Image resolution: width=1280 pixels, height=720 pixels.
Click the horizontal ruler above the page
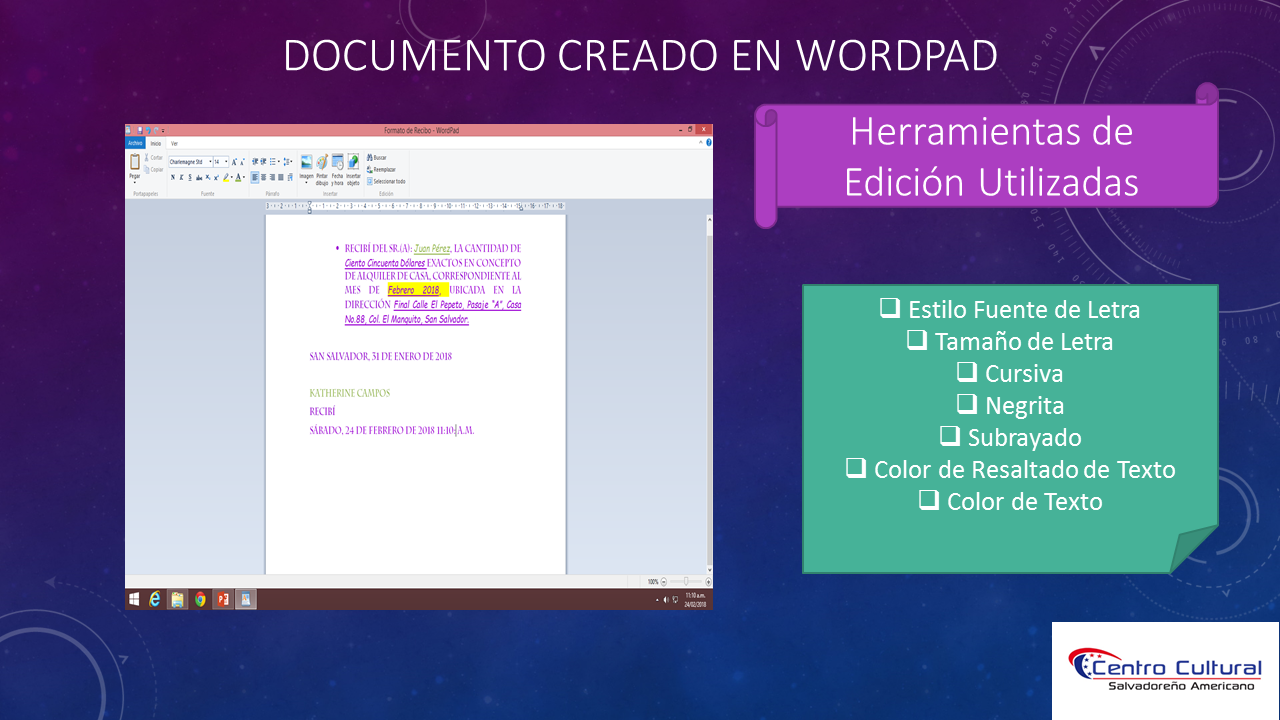[415, 206]
